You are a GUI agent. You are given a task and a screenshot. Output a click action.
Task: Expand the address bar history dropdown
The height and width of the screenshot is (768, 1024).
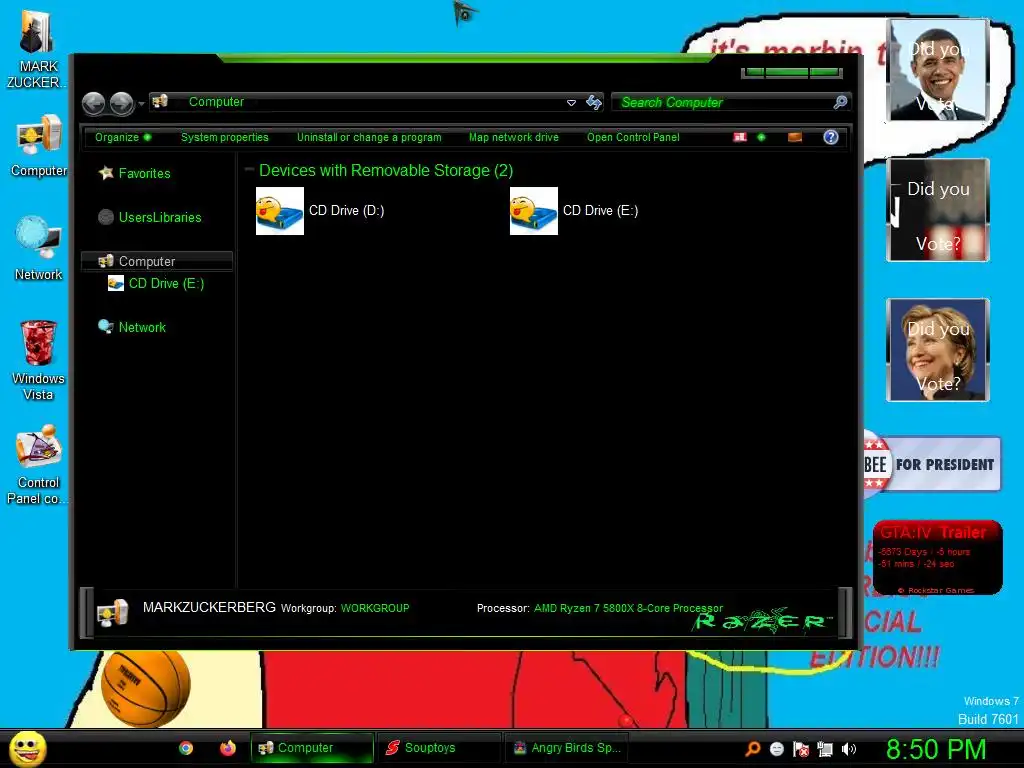(x=571, y=103)
